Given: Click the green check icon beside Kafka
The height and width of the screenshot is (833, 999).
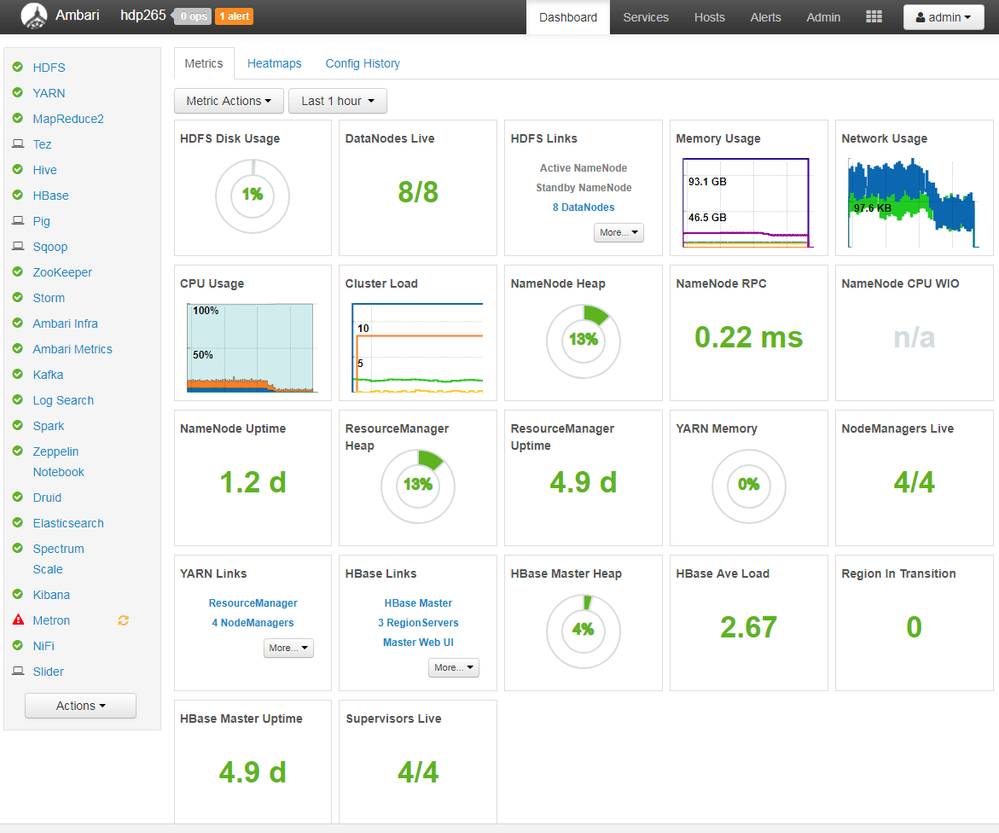Looking at the screenshot, I should click(16, 374).
